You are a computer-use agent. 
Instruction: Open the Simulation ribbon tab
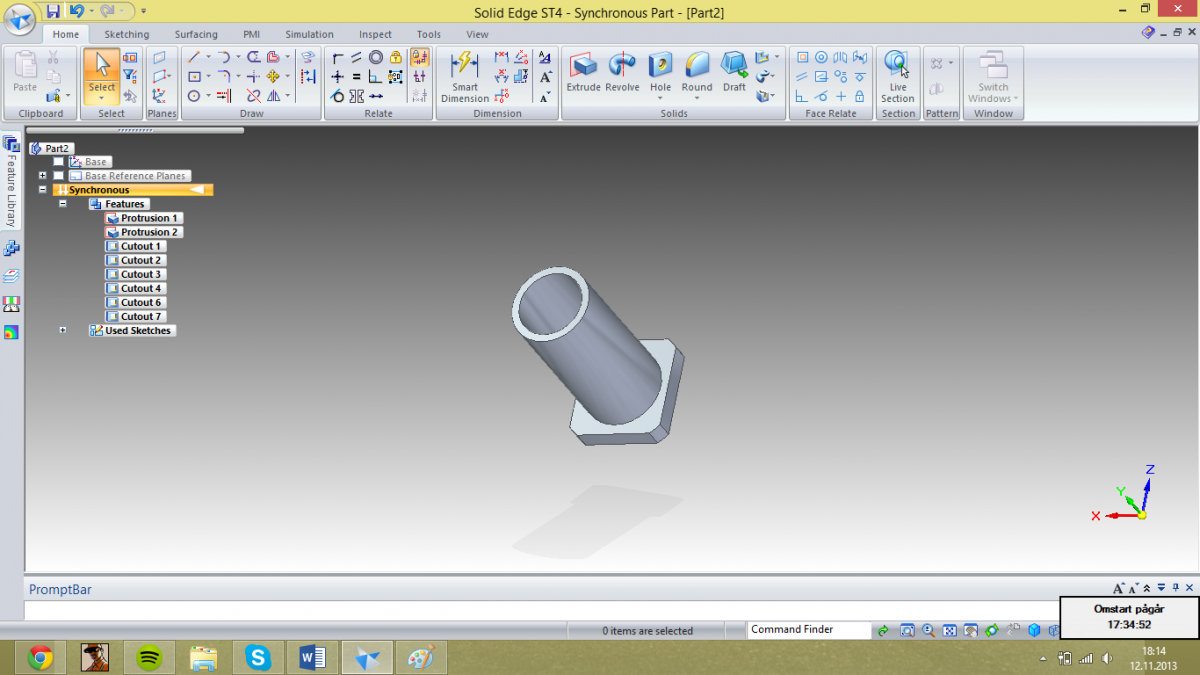309,34
